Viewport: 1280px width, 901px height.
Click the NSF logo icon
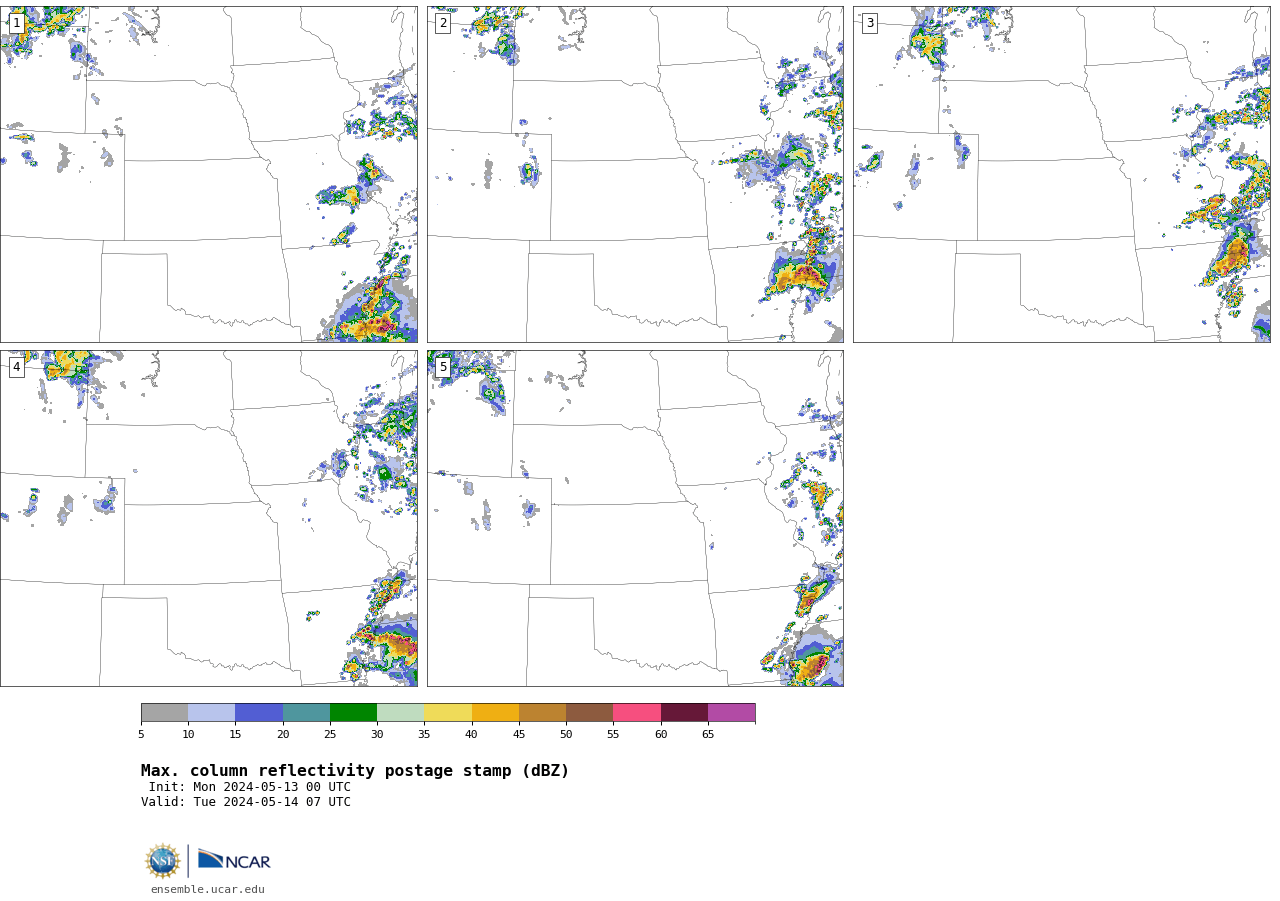pyautogui.click(x=163, y=861)
